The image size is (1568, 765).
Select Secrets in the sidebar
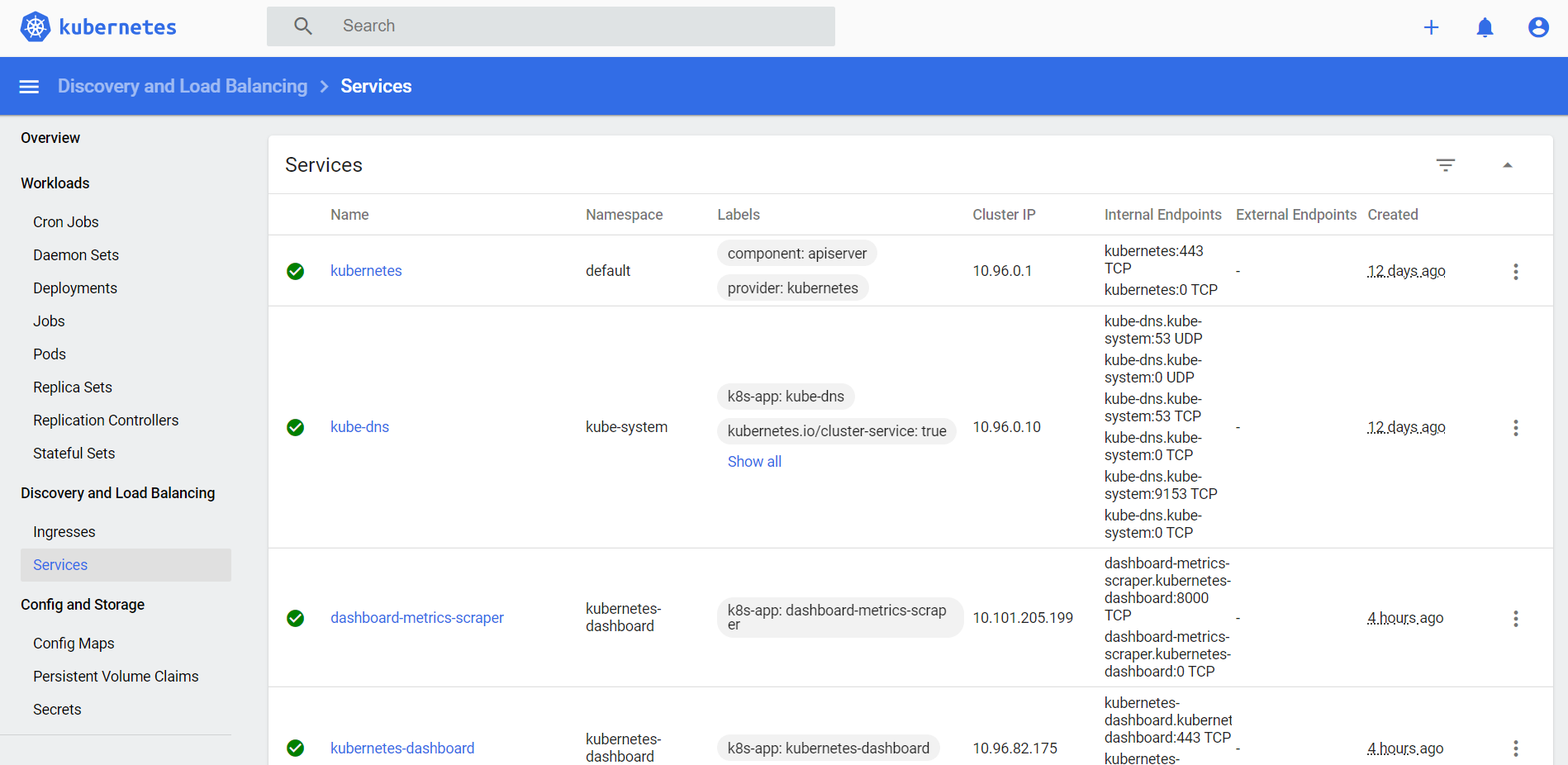(57, 710)
